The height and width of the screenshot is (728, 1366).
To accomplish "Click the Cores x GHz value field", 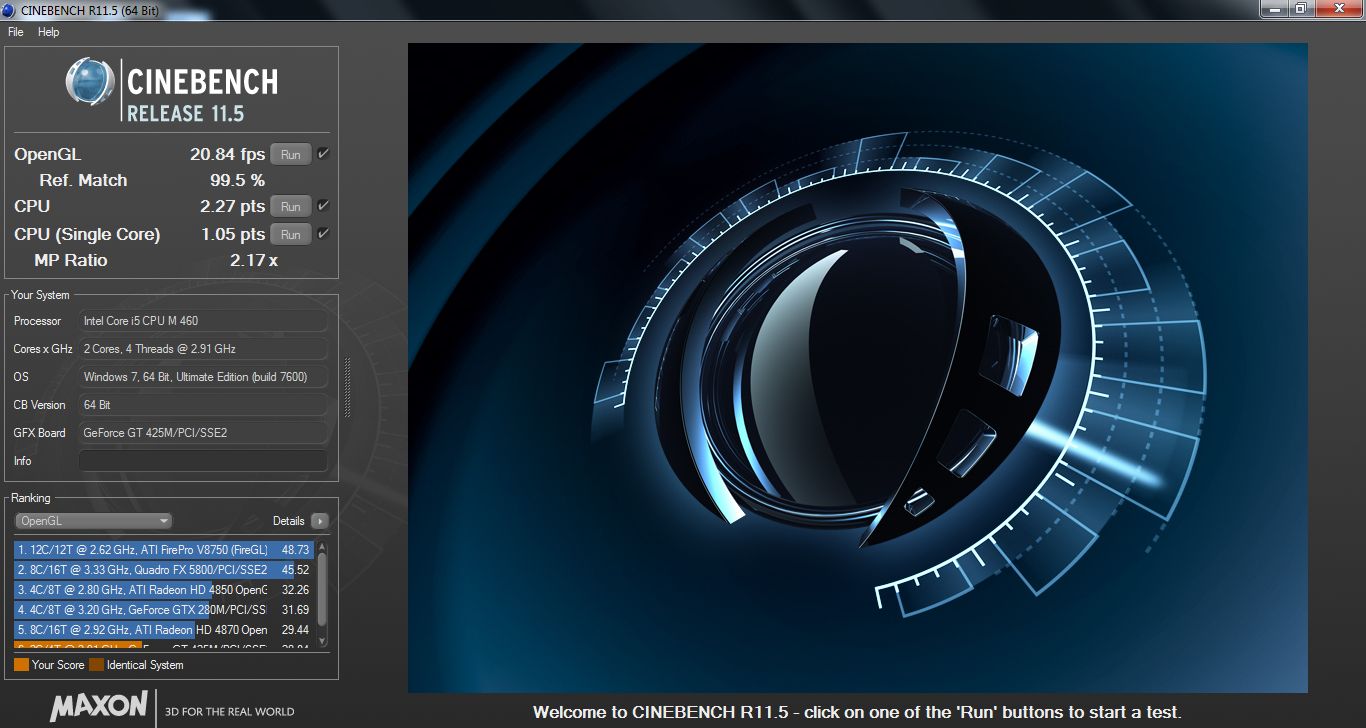I will (x=203, y=349).
